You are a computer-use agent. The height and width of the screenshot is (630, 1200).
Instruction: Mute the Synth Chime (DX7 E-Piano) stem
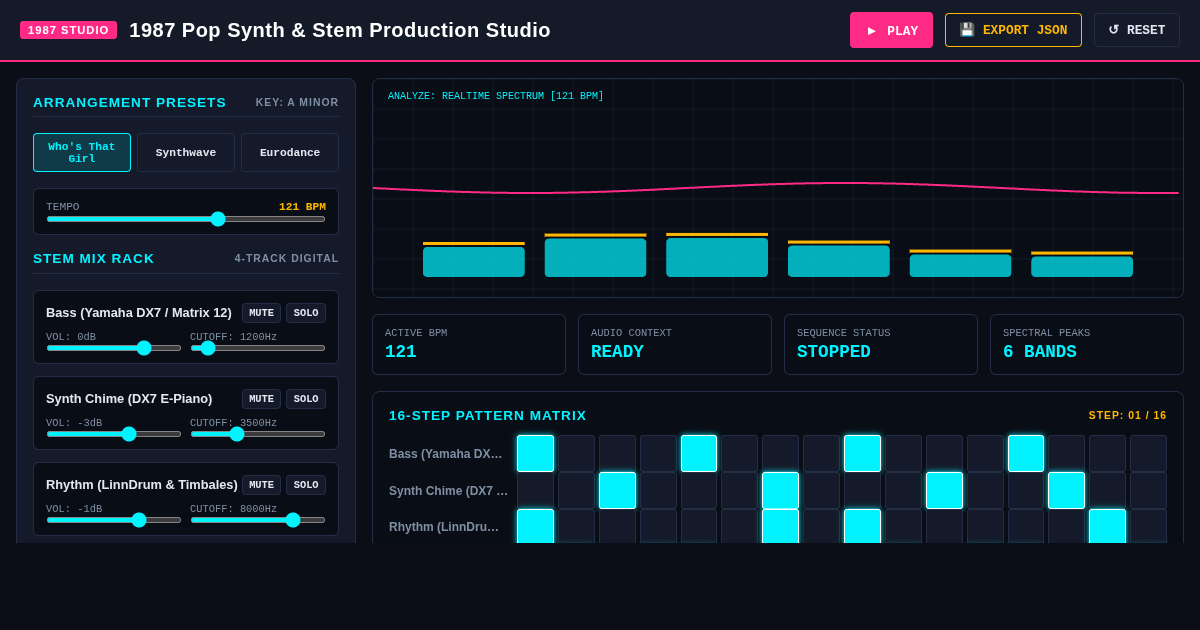click(261, 399)
